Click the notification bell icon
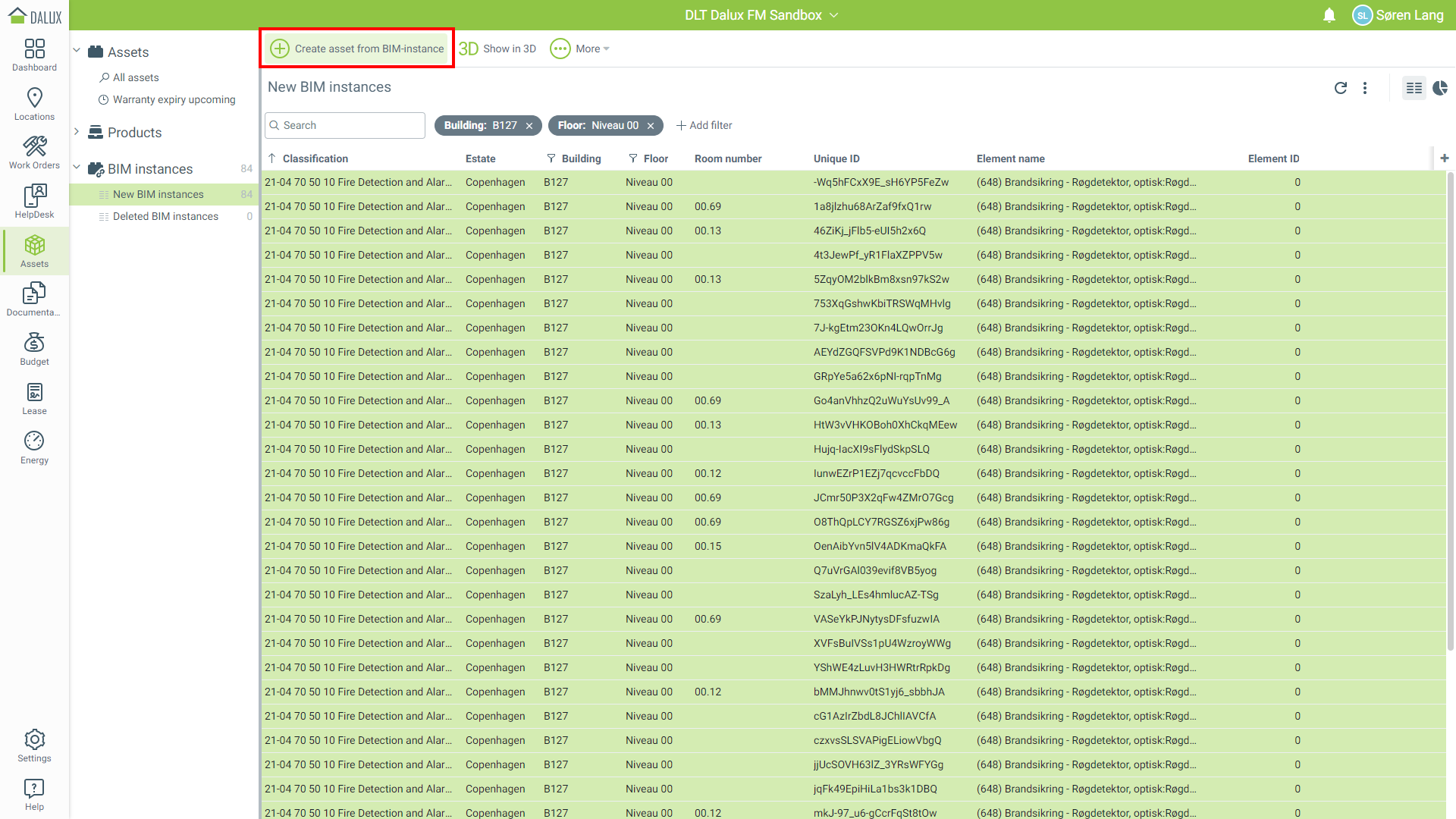This screenshot has height=819, width=1456. tap(1329, 15)
